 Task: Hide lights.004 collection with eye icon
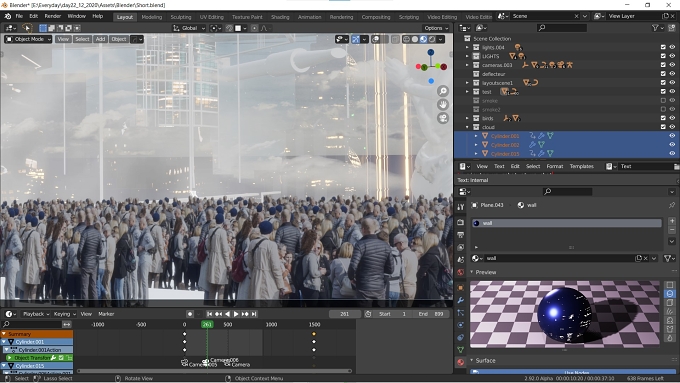[x=672, y=47]
